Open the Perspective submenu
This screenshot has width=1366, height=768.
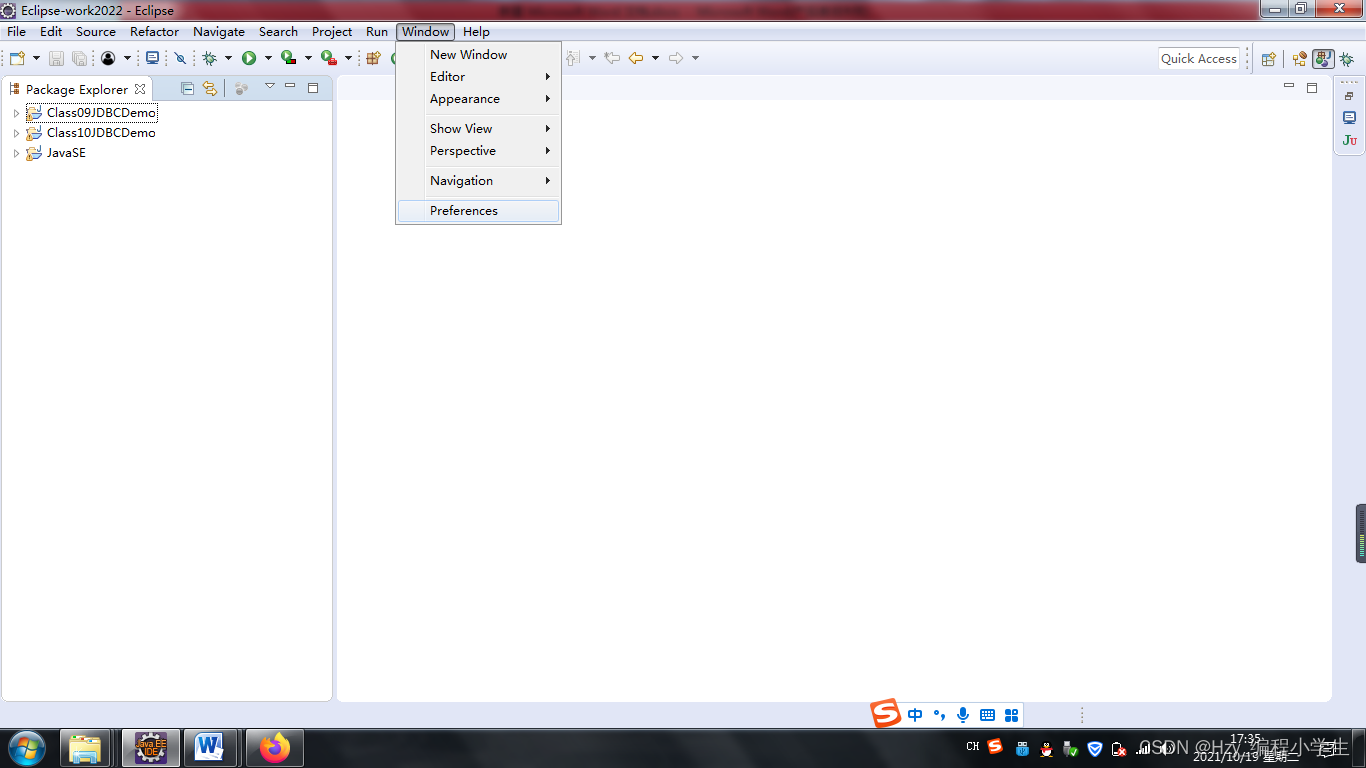(478, 151)
